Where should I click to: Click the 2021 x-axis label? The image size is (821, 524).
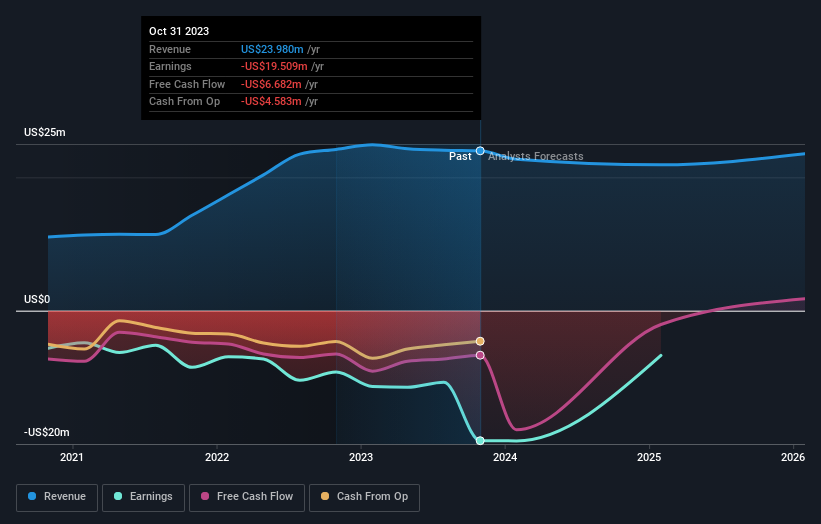click(x=72, y=457)
